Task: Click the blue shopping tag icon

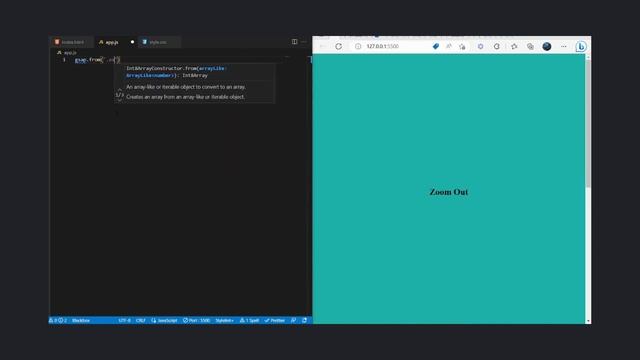Action: click(436, 47)
